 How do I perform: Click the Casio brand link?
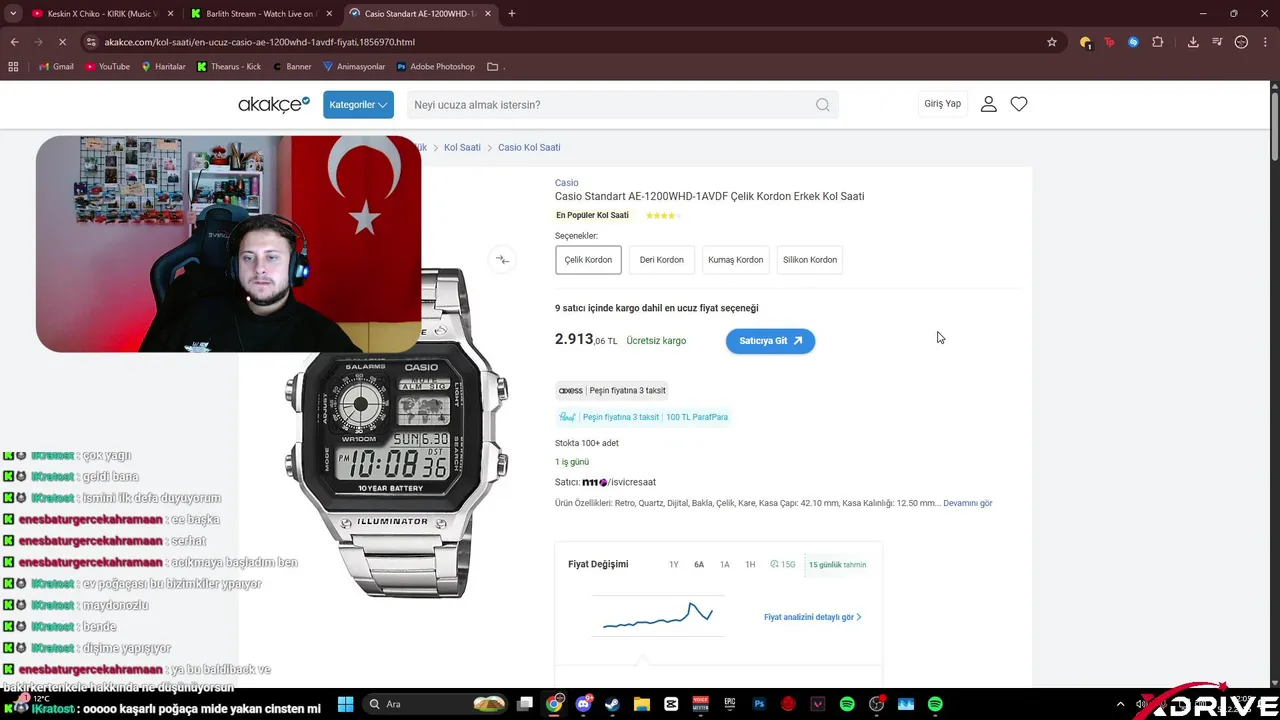566,183
